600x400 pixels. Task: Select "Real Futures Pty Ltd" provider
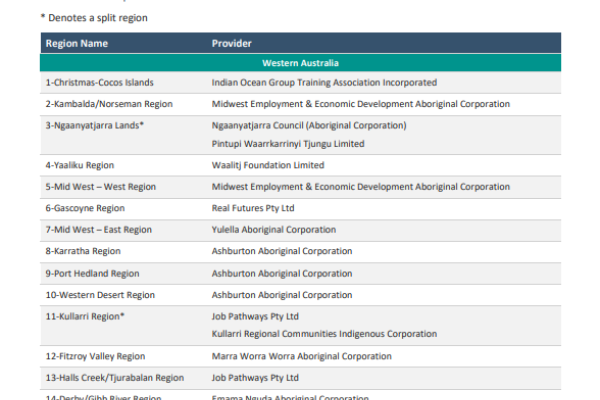pos(253,208)
